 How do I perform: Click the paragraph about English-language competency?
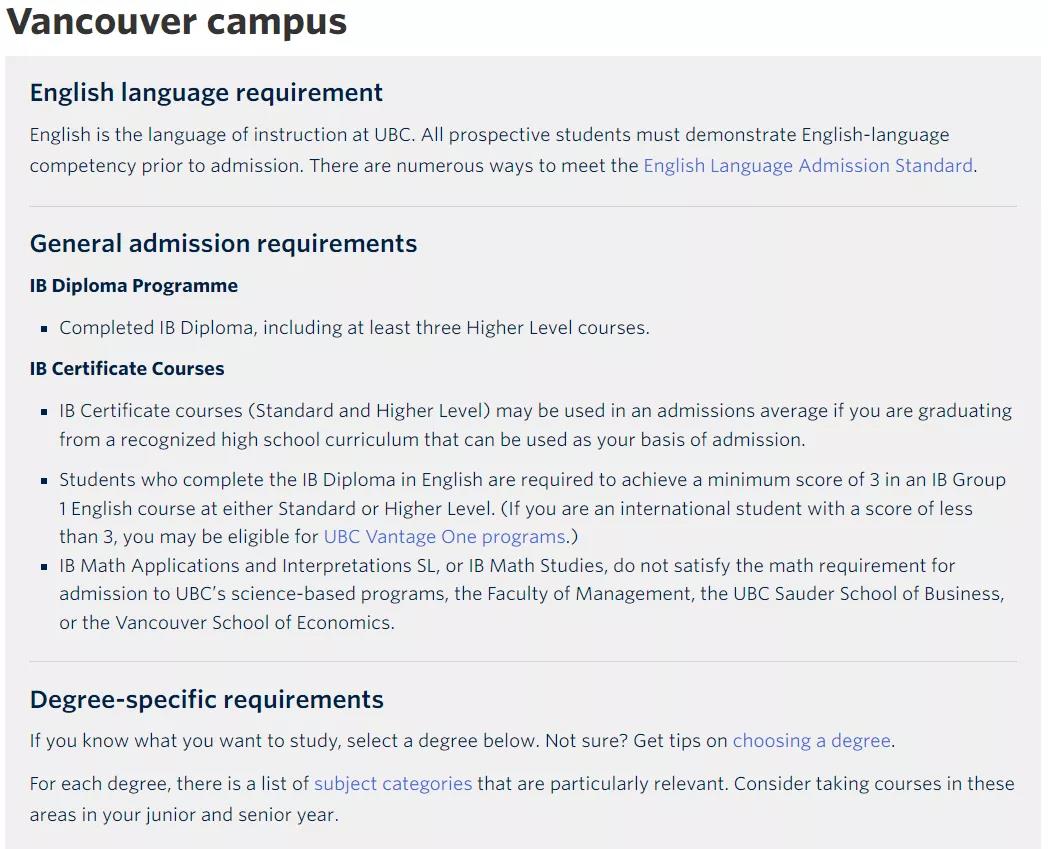tap(489, 150)
